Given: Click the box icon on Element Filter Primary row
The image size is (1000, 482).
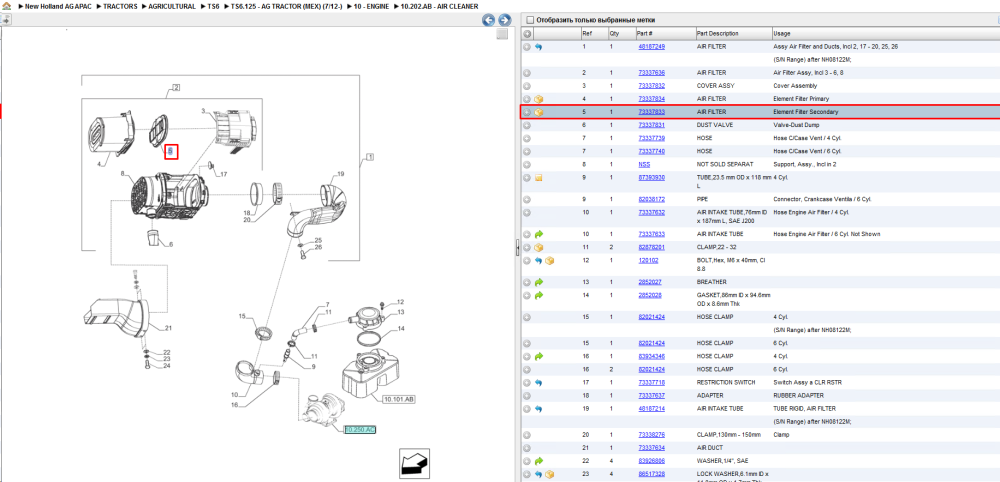Looking at the screenshot, I should [x=539, y=99].
